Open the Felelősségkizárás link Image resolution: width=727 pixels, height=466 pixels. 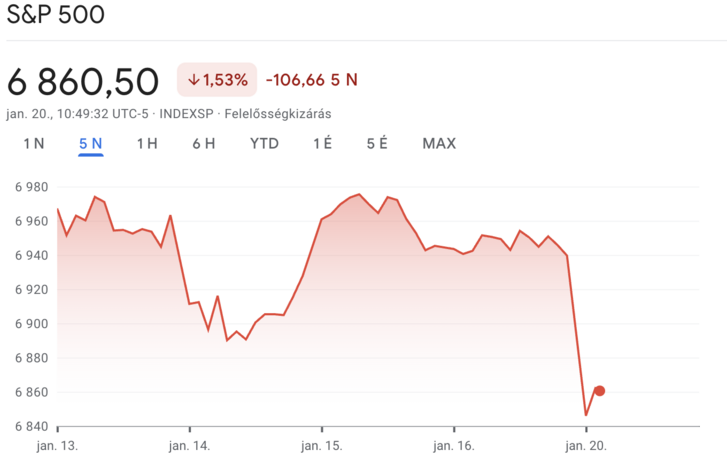(x=279, y=114)
